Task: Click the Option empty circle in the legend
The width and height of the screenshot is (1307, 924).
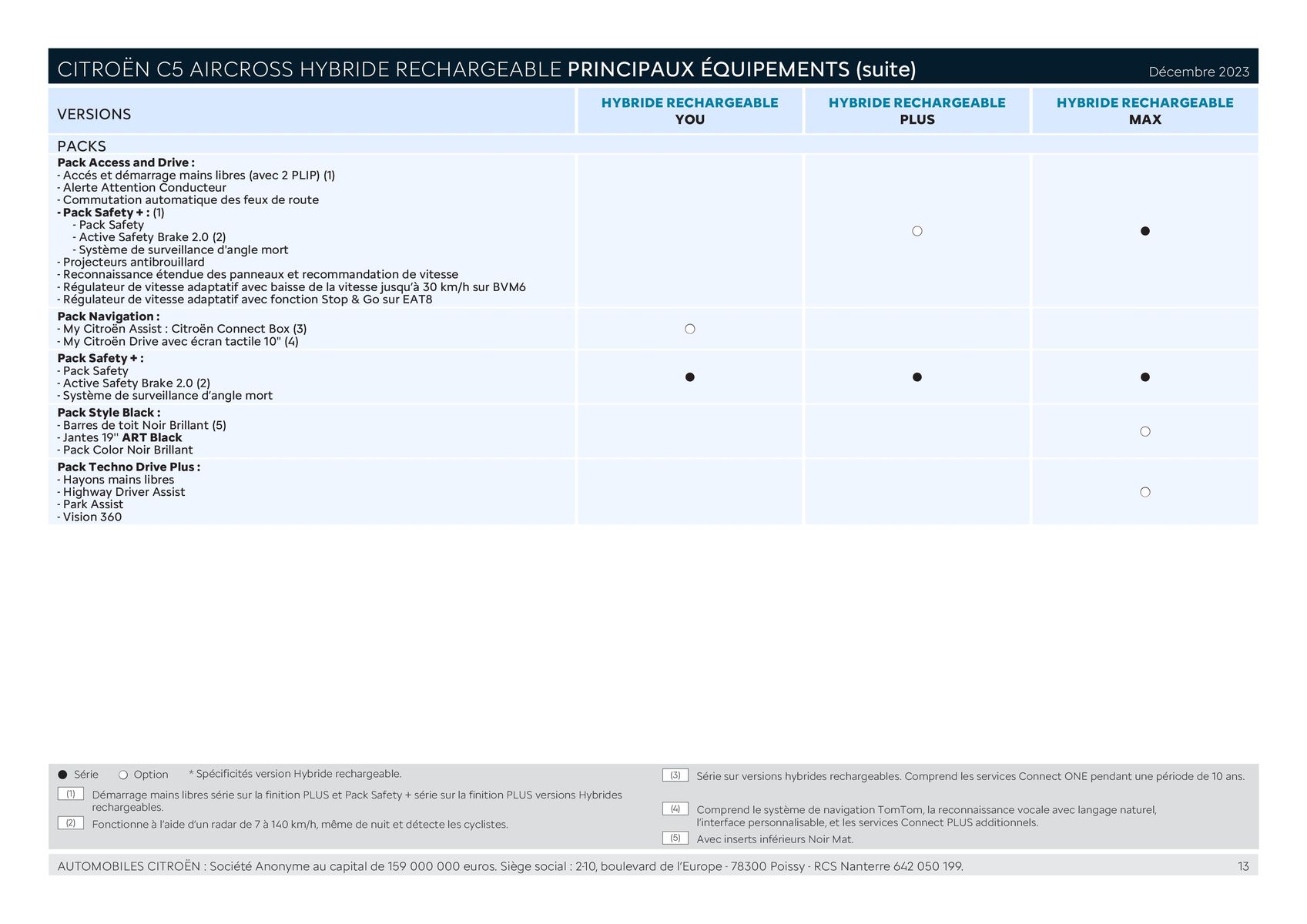Action: pyautogui.click(x=123, y=775)
